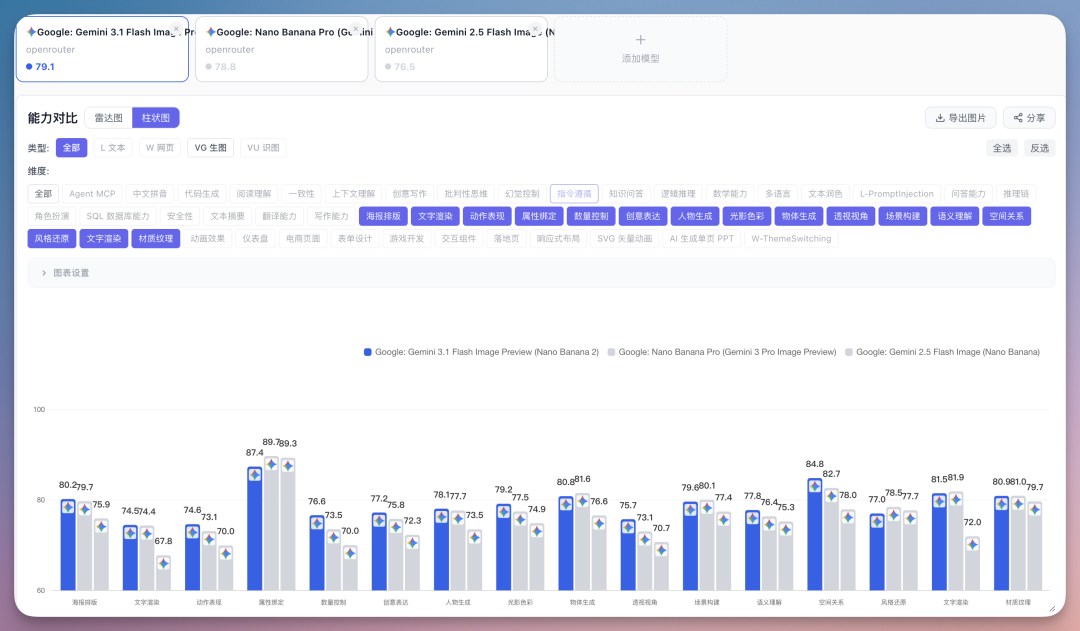The image size is (1080, 631).
Task: Remove the Gemini 2.5 Flash Image model card
Action: coord(535,29)
